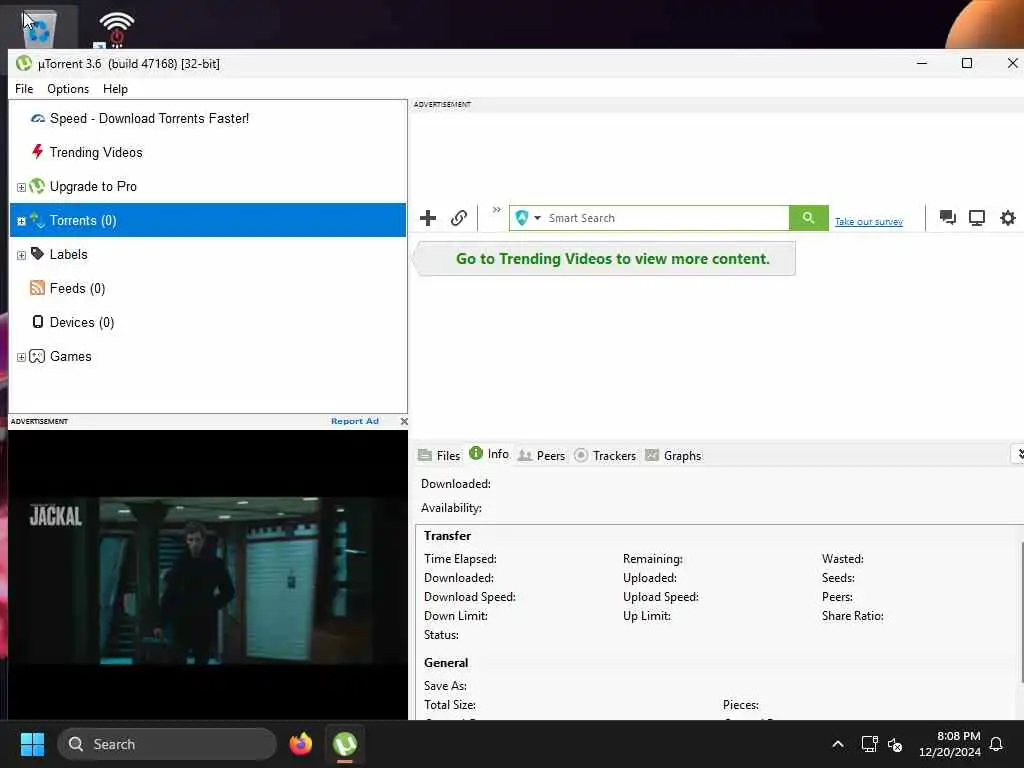Click the Add Torrent plus icon
Screen dimensions: 1024x768
pos(428,218)
